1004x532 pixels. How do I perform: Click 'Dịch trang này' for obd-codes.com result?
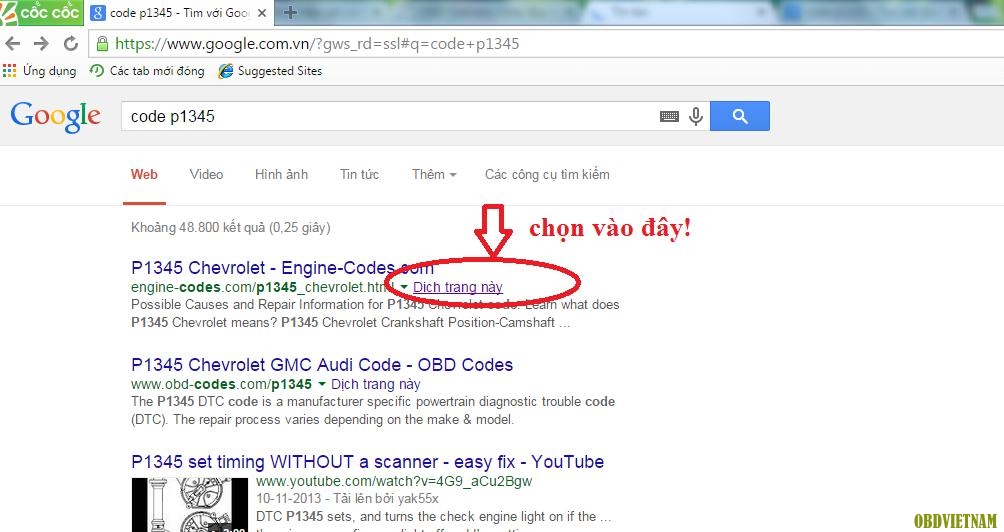tap(376, 385)
